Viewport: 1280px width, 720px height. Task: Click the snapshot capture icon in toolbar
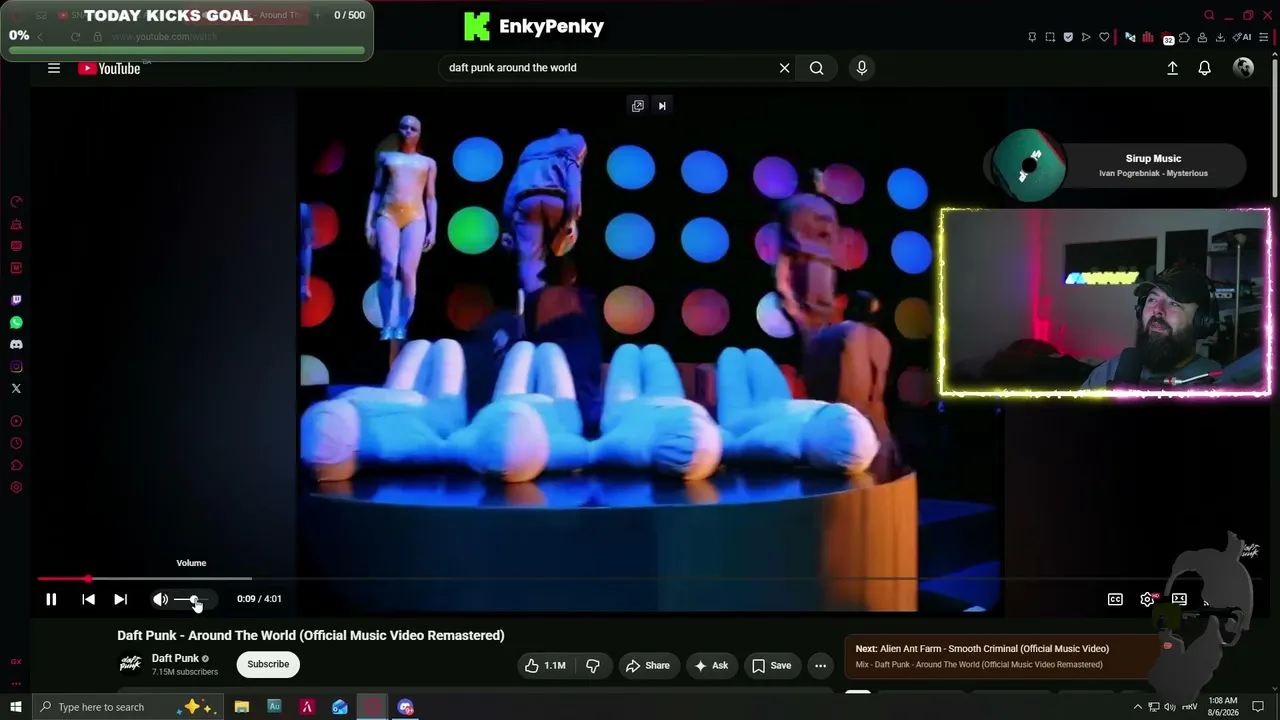click(1050, 37)
